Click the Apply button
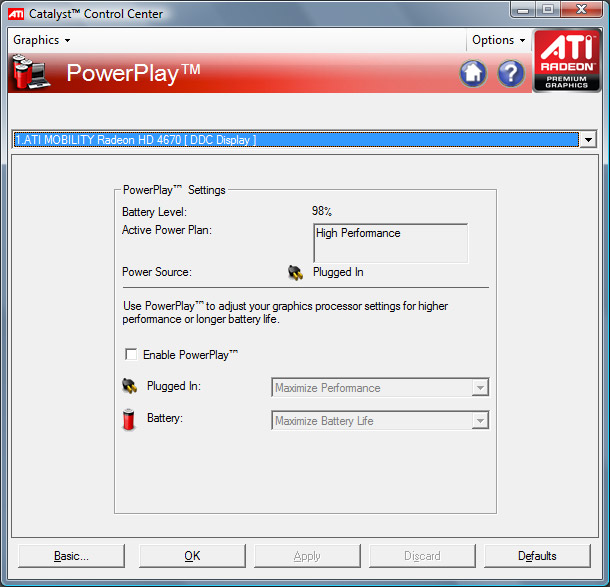 (x=307, y=556)
